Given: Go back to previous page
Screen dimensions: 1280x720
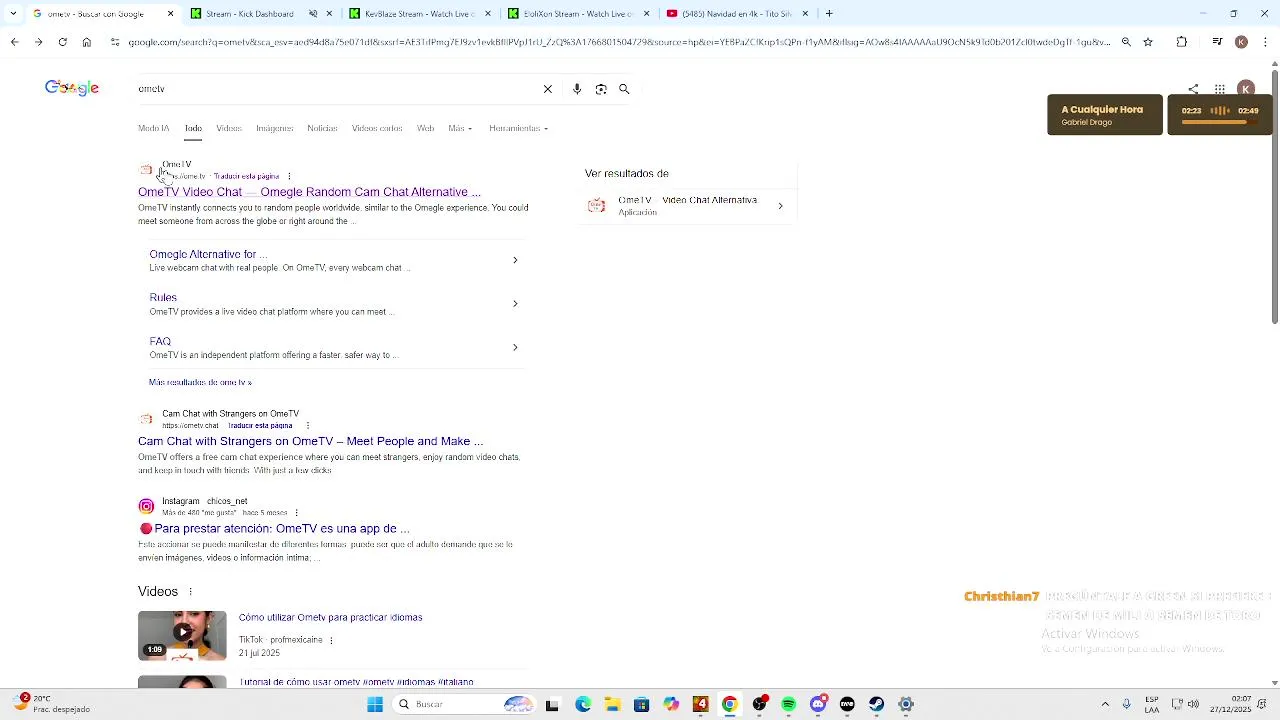Looking at the screenshot, I should (14, 42).
